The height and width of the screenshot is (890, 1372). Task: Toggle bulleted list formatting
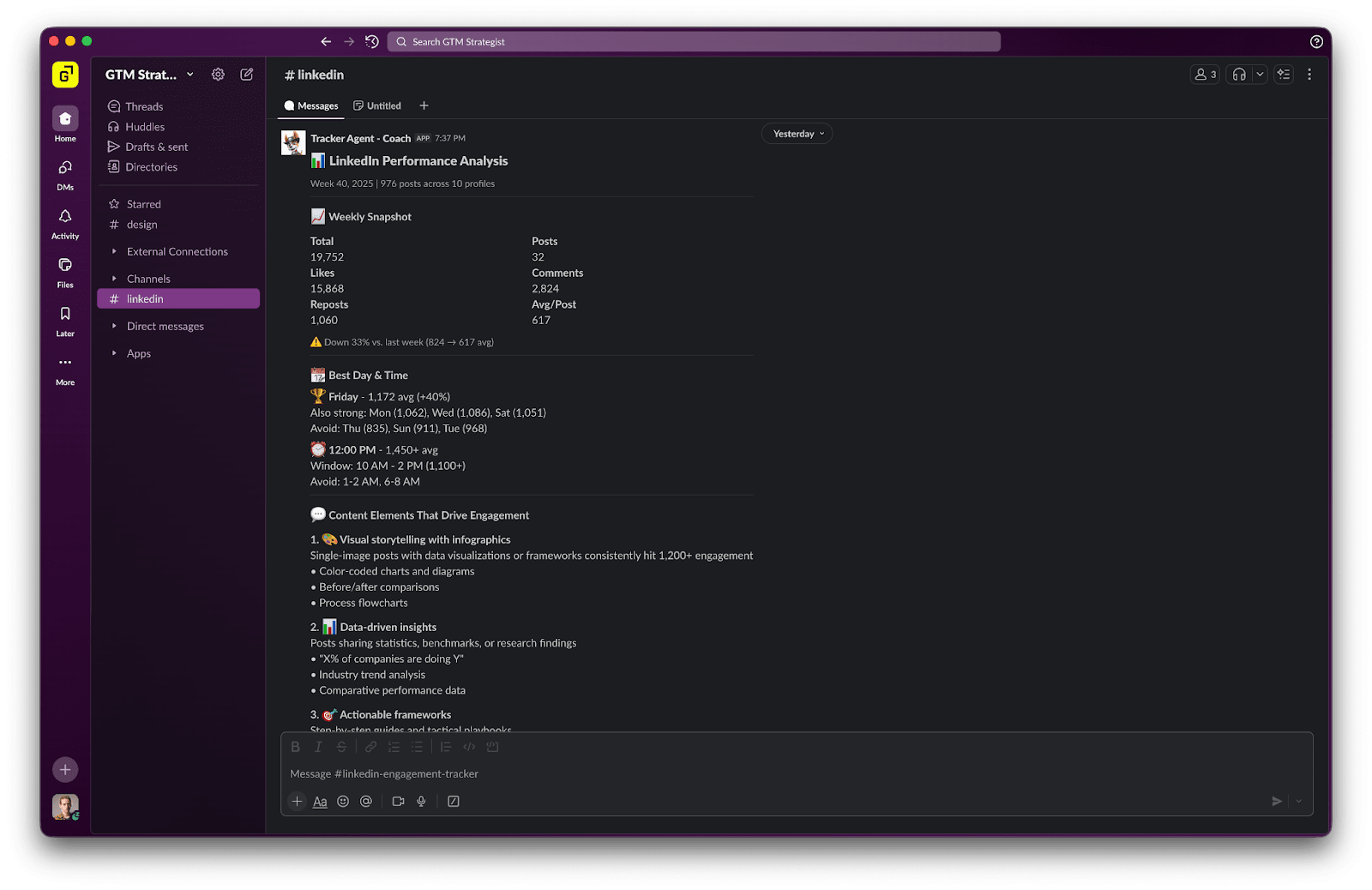[x=417, y=747]
